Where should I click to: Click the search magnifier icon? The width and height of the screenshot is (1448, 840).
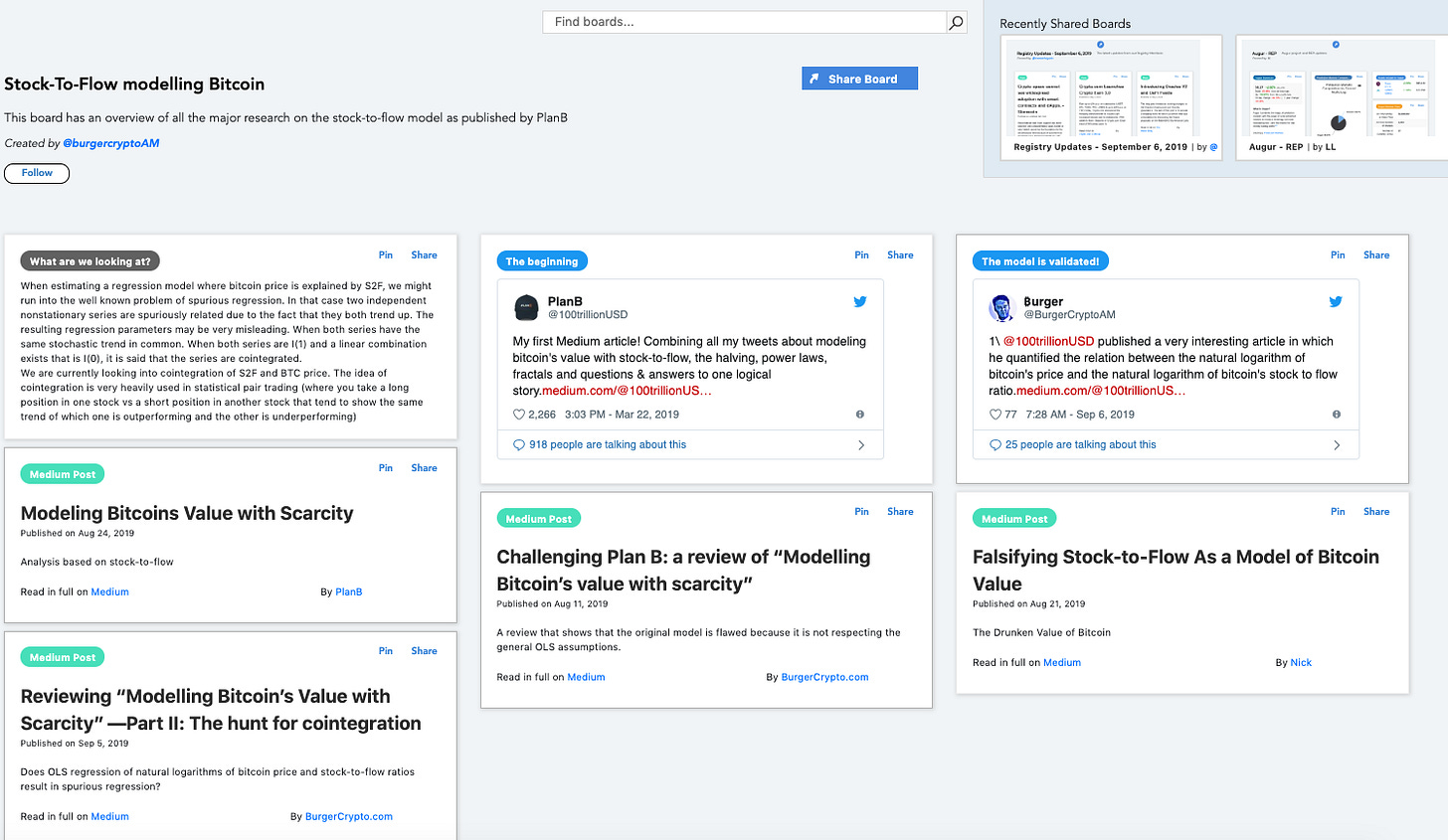(x=956, y=22)
